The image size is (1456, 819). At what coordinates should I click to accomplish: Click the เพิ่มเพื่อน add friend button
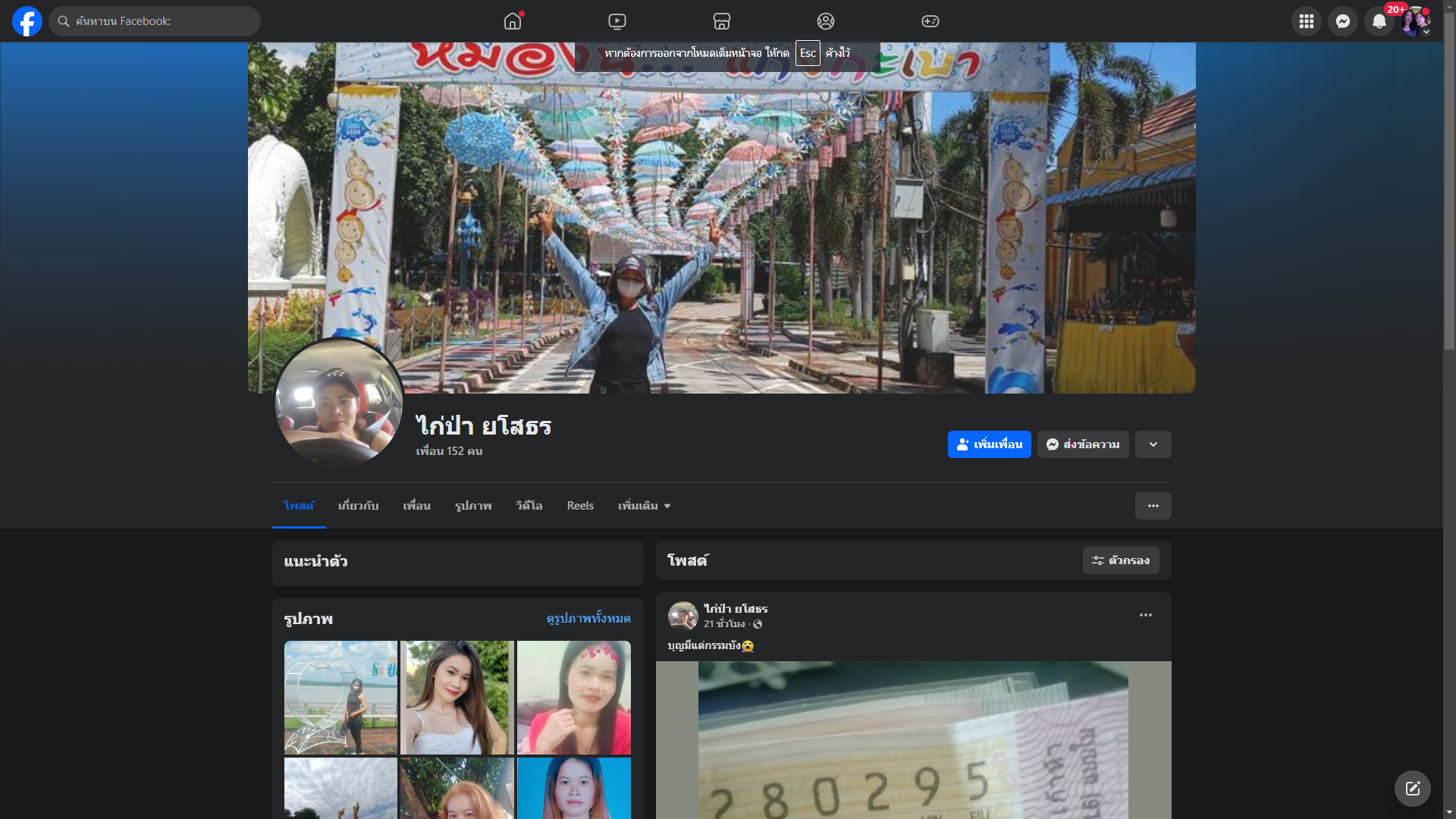click(x=989, y=444)
